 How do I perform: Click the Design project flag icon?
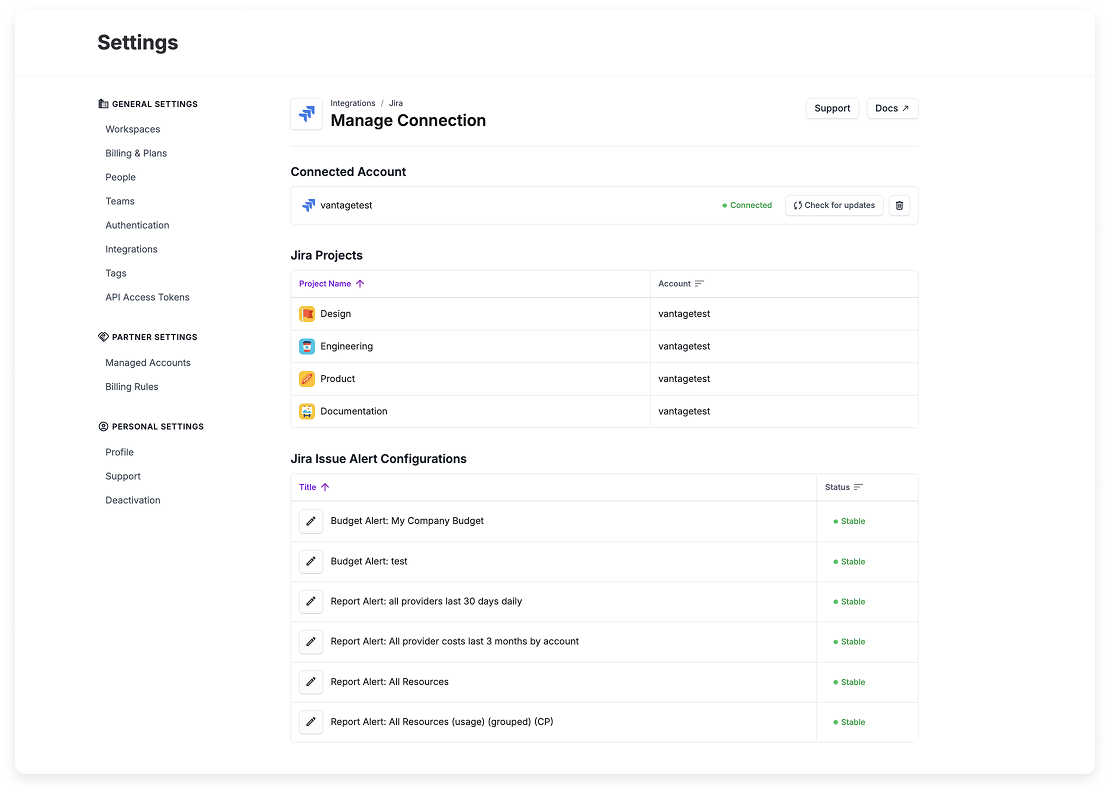pyautogui.click(x=307, y=313)
